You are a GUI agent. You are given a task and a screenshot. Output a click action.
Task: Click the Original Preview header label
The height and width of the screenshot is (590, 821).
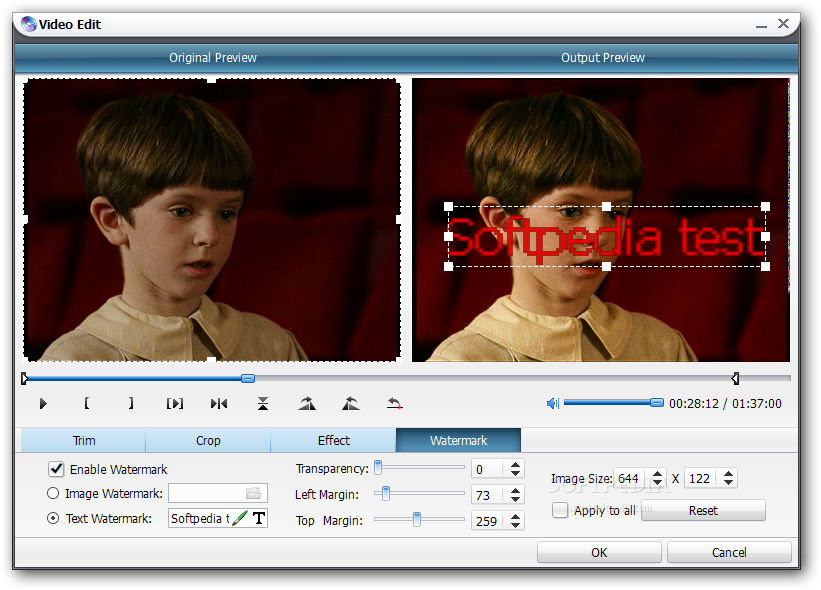(x=213, y=58)
